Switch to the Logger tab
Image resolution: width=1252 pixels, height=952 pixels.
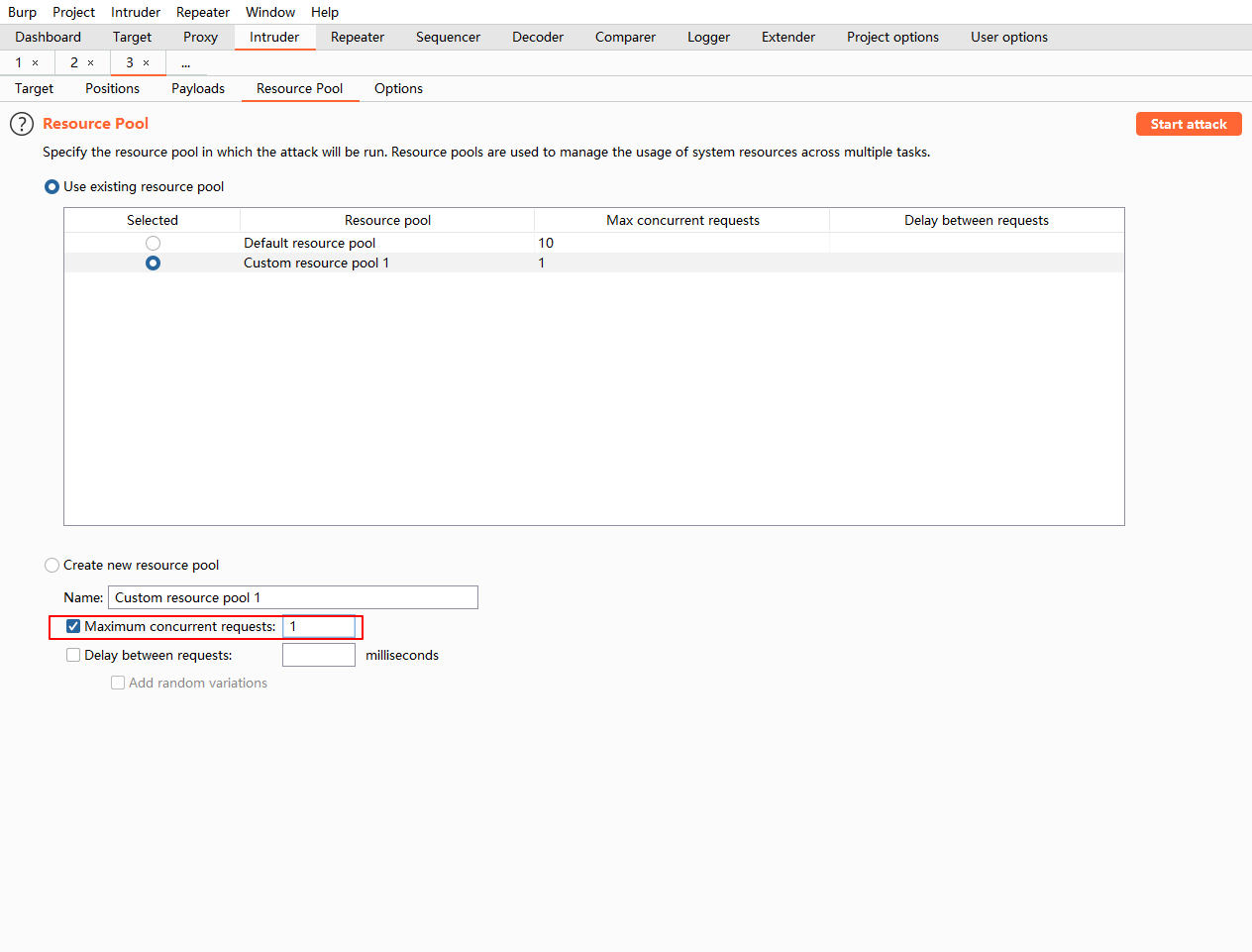[x=708, y=37]
